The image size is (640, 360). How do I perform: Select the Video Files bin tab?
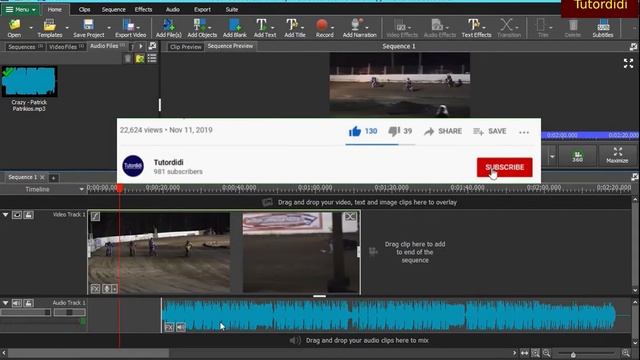point(66,47)
